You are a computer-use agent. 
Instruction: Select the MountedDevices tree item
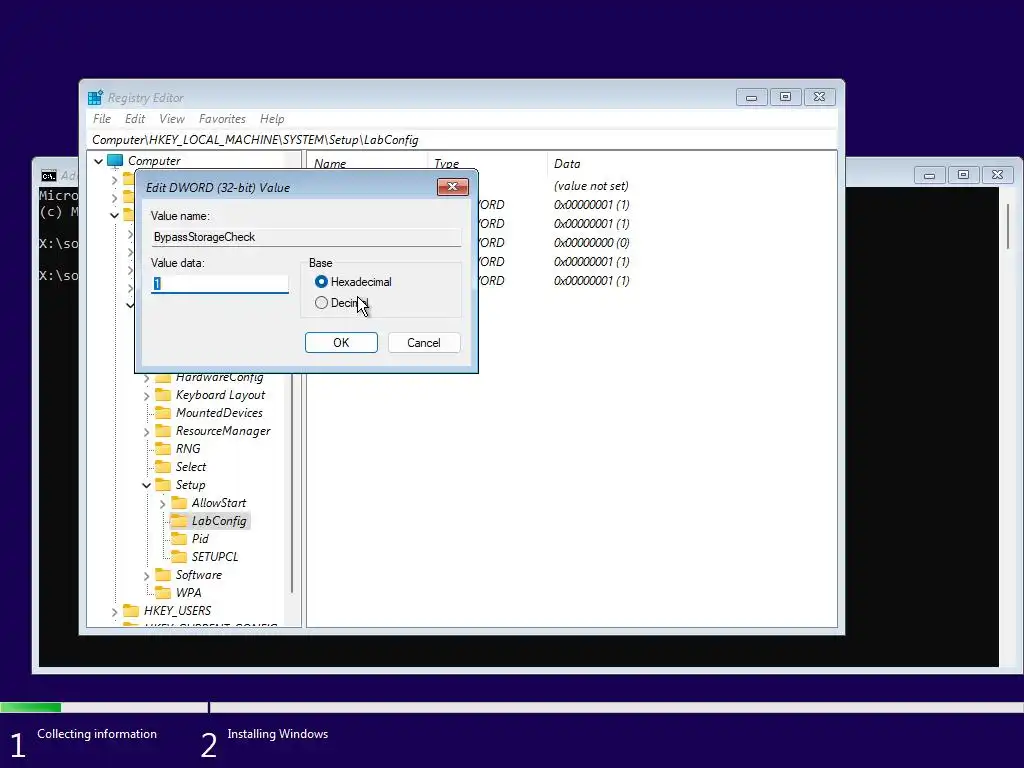(x=219, y=413)
